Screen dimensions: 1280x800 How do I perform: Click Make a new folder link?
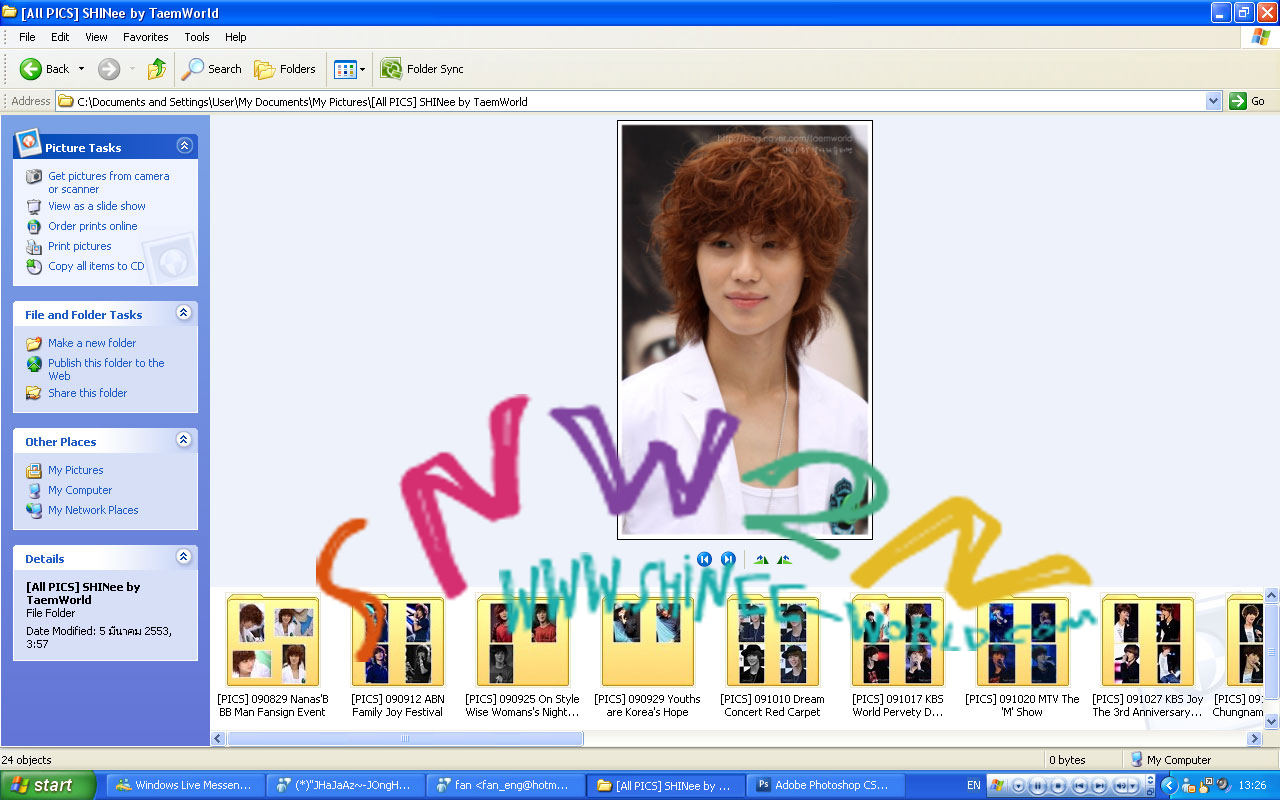[92, 343]
